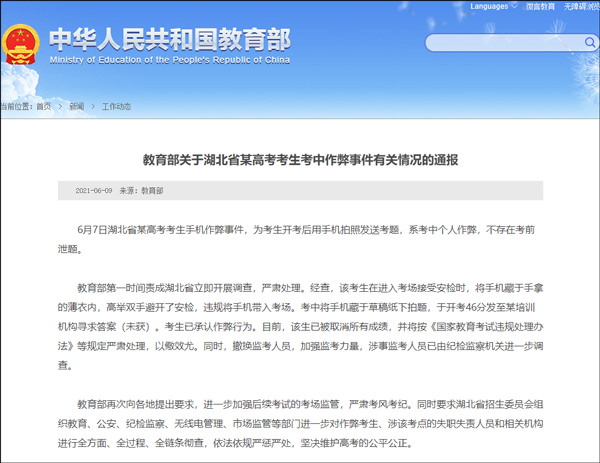Click the text 国家教育考试违规处理办

[x=490, y=327]
